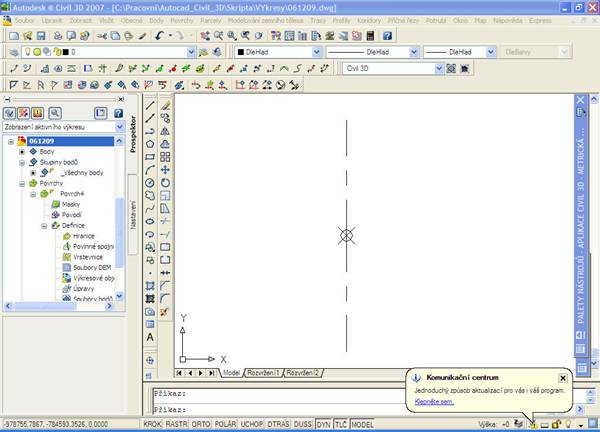Toggle DYN dynamic input off
The height and width of the screenshot is (432, 600).
(324, 424)
